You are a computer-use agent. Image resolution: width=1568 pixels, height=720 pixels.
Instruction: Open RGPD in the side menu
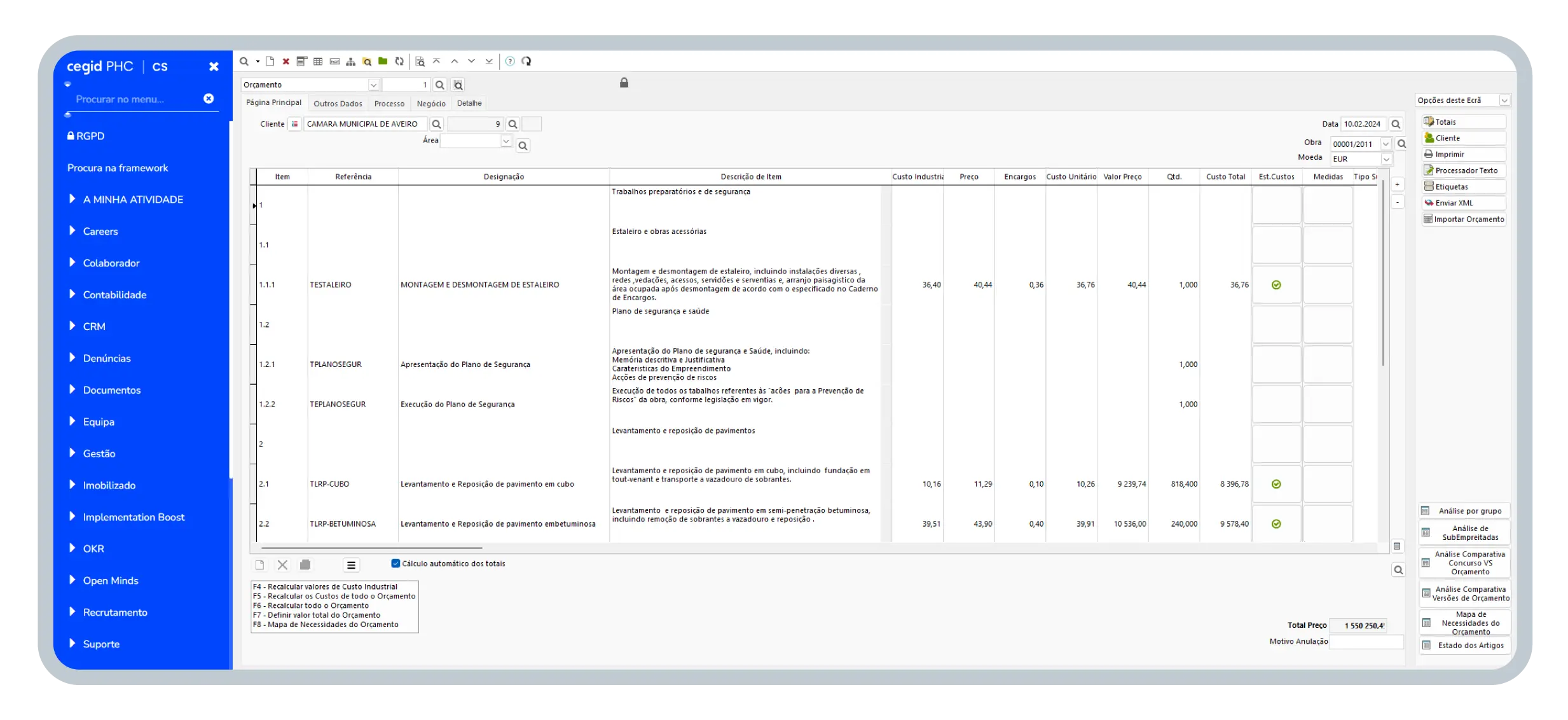pyautogui.click(x=86, y=136)
